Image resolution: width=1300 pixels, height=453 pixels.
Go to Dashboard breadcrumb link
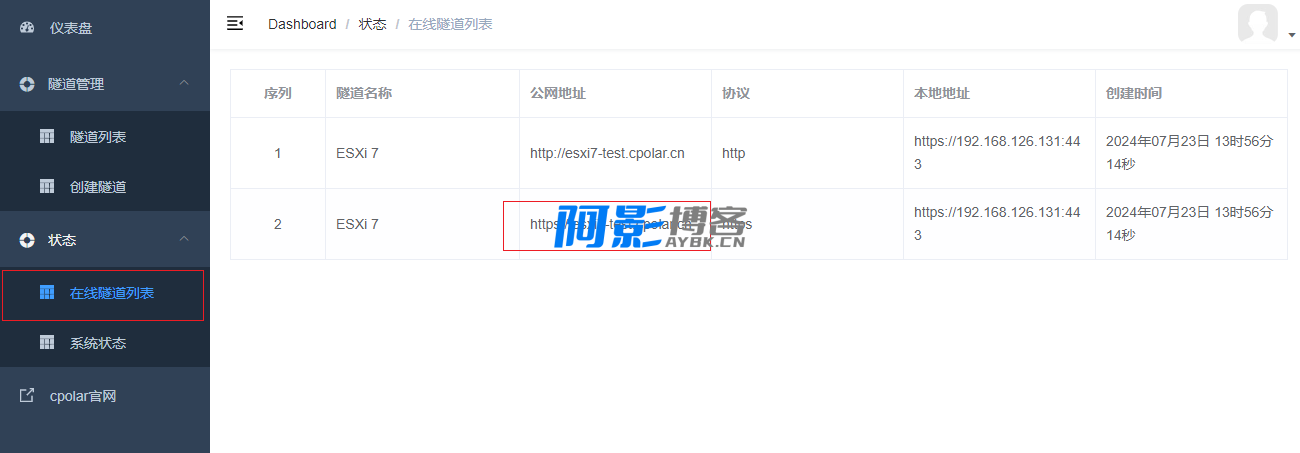[x=302, y=24]
